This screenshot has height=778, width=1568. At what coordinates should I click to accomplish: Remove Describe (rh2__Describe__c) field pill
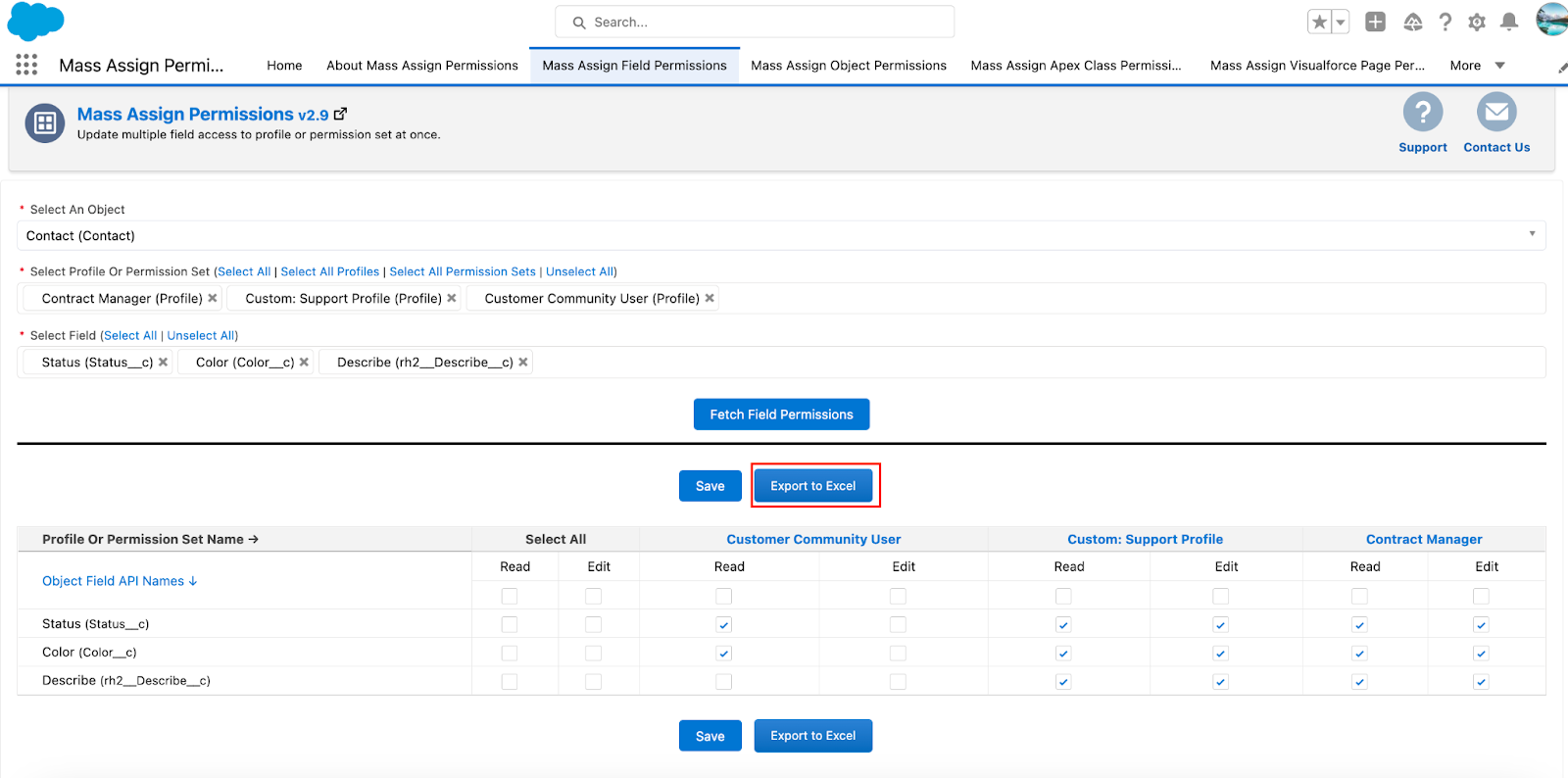(523, 362)
